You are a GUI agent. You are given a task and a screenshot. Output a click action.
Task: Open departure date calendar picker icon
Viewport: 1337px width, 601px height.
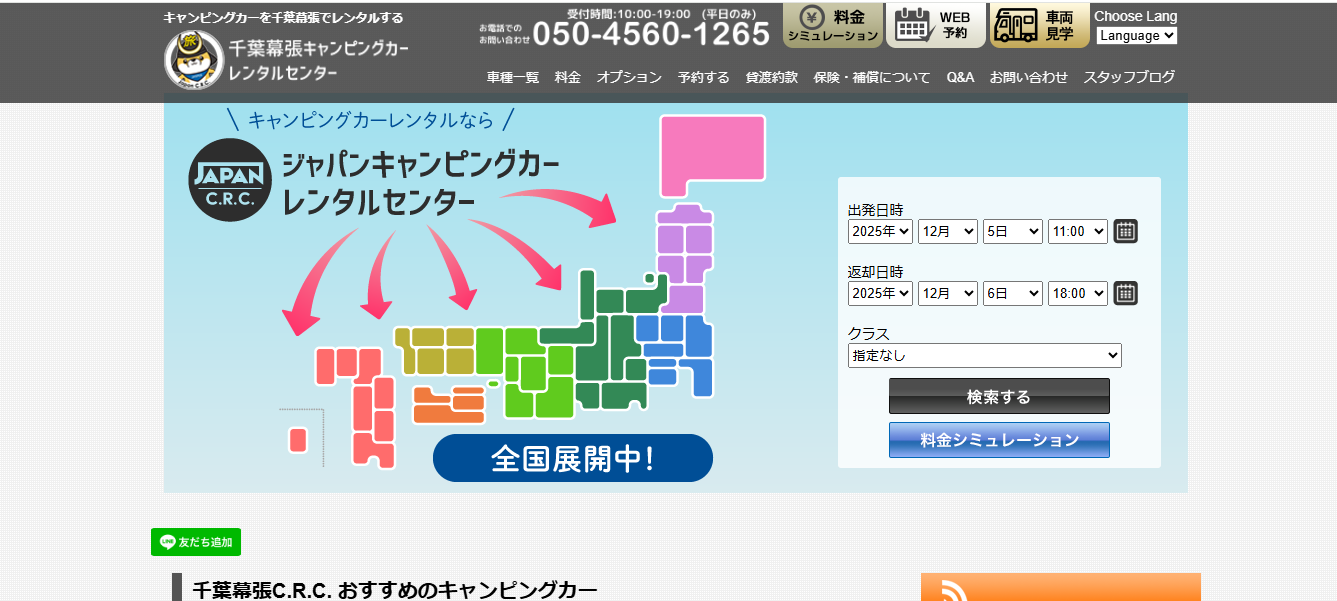pyautogui.click(x=1125, y=231)
